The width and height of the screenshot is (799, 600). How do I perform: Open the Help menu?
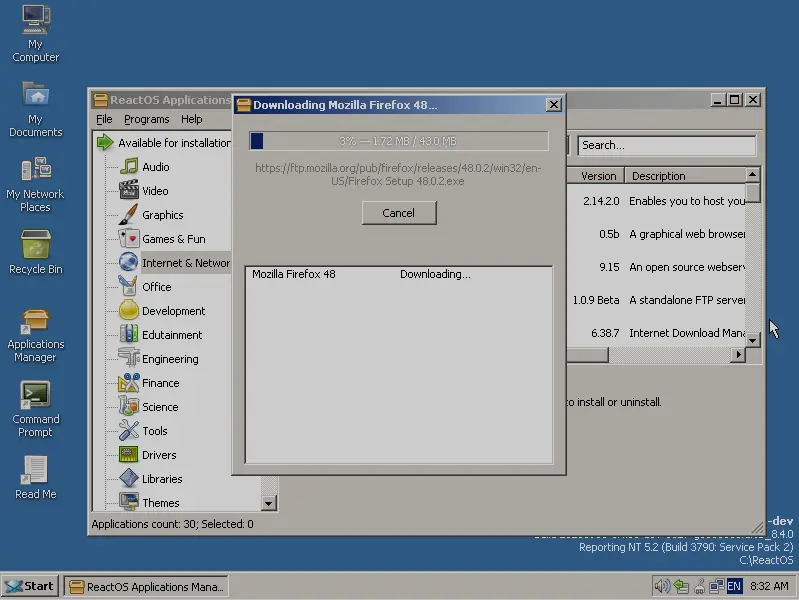pos(192,119)
